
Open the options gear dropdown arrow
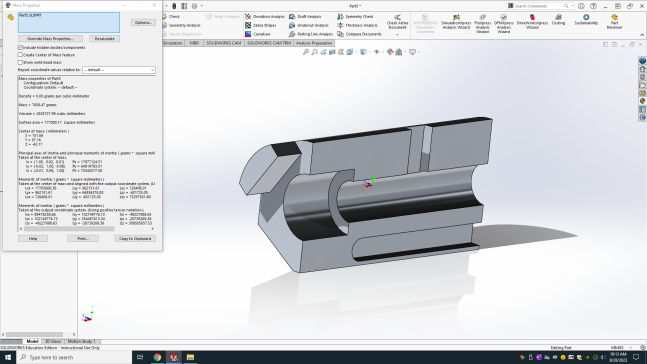point(201,6)
